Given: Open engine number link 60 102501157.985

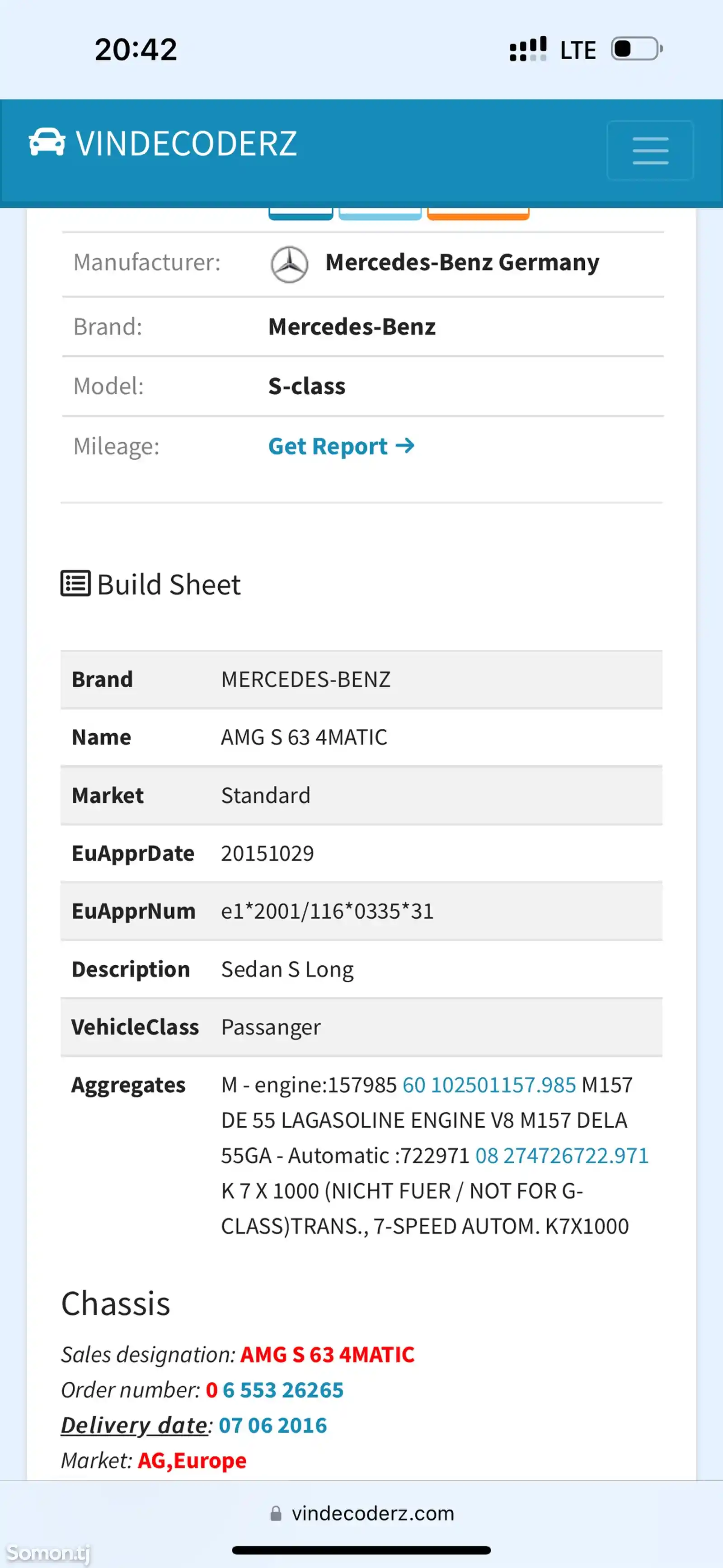Looking at the screenshot, I should [x=488, y=1085].
